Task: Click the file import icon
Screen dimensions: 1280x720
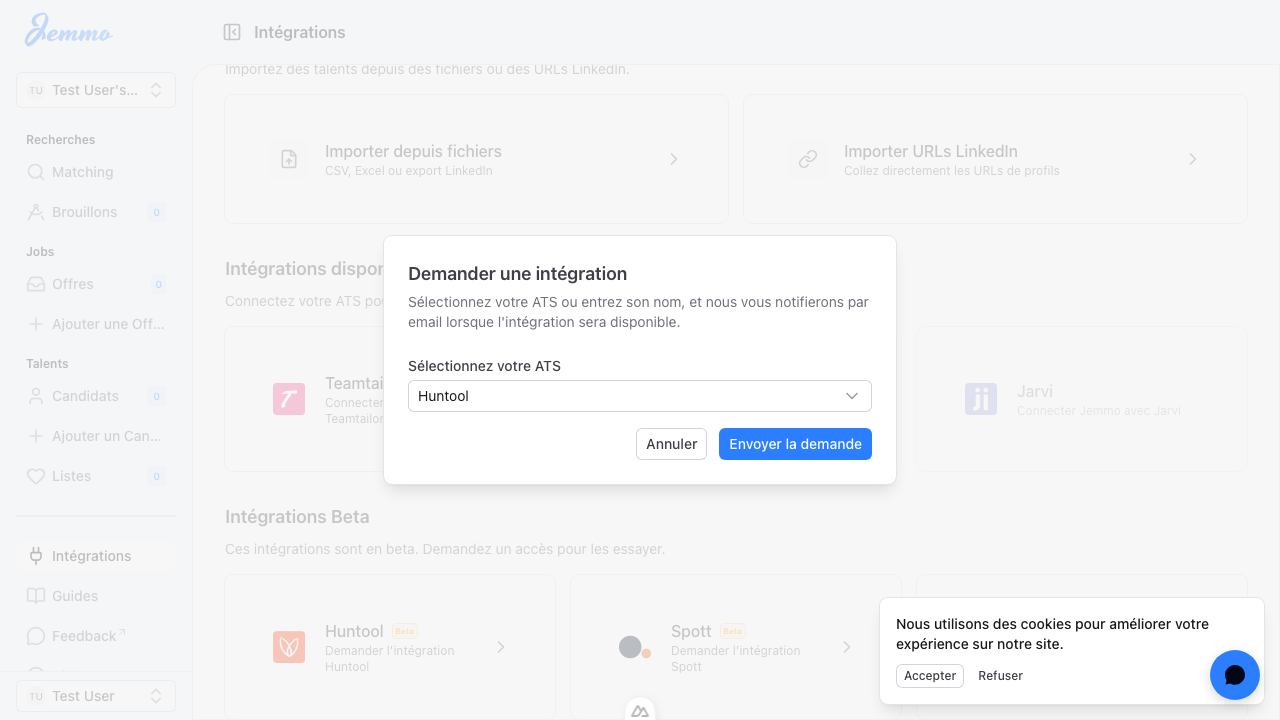Action: click(289, 159)
